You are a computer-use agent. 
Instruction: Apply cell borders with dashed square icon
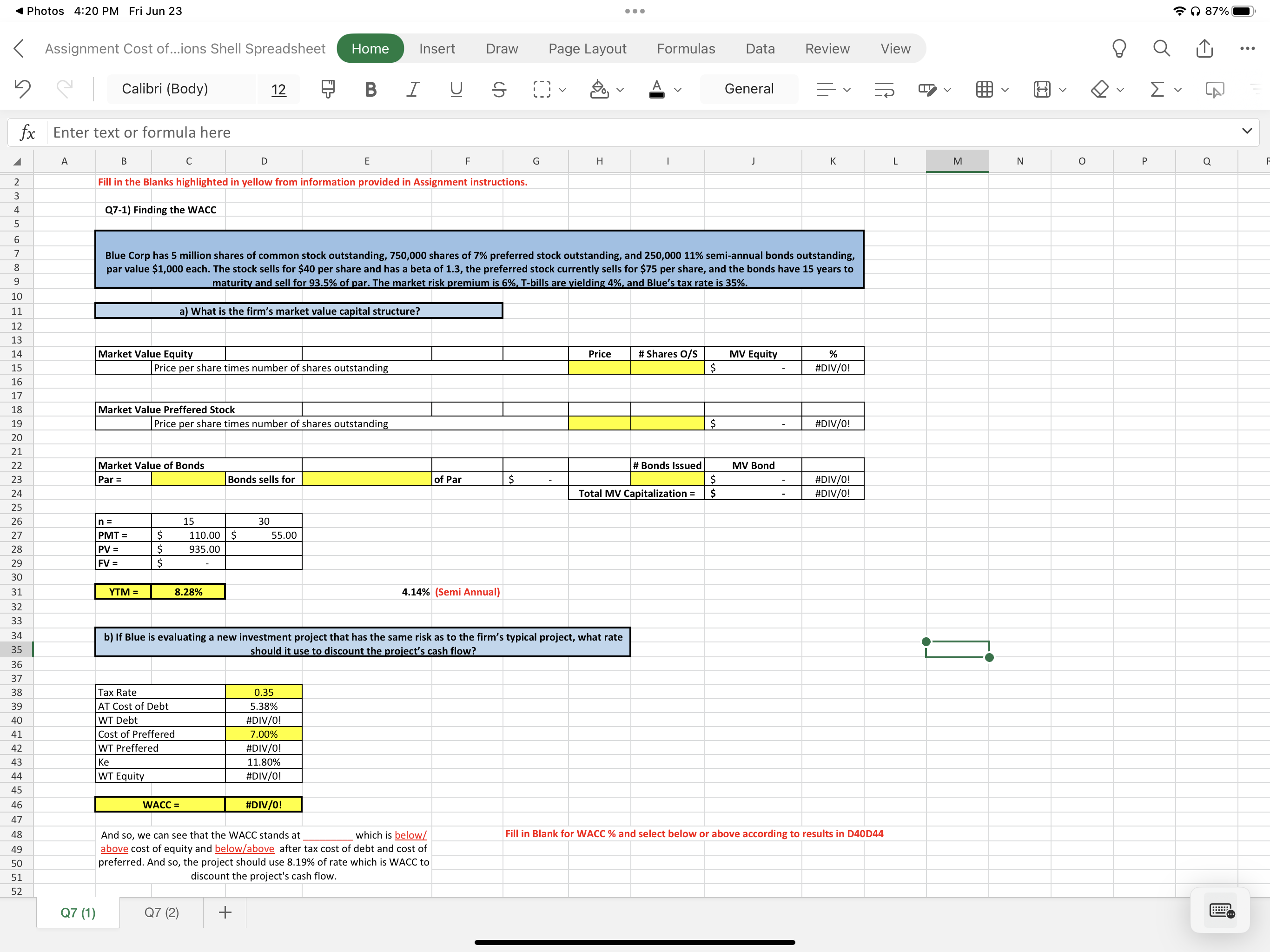[x=542, y=89]
